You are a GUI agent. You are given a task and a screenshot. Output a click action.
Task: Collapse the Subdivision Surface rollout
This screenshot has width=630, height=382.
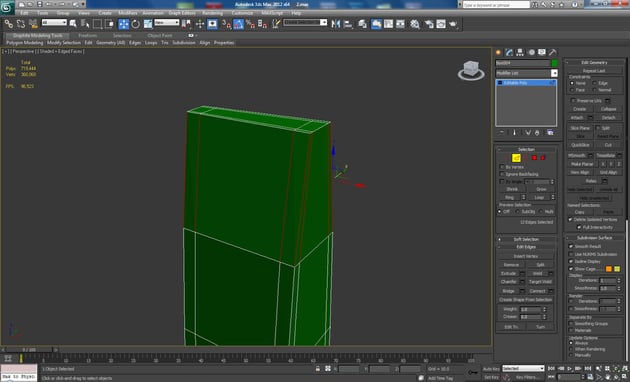594,238
